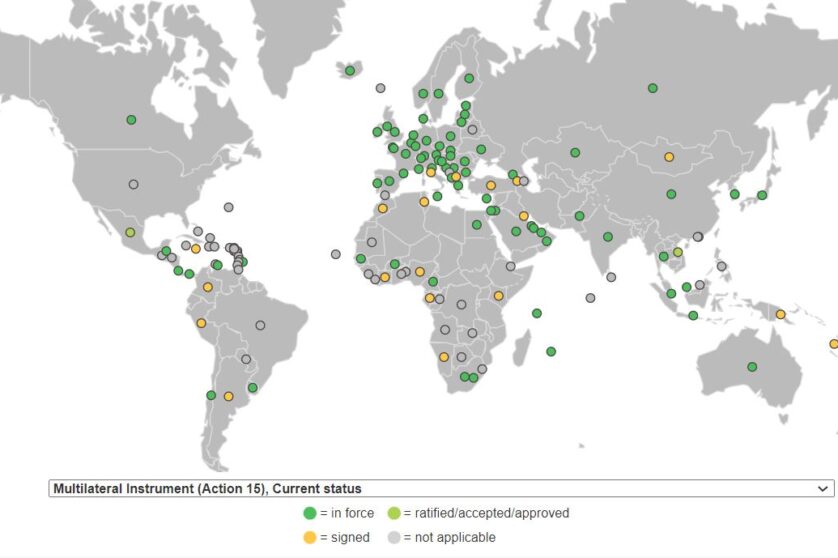The height and width of the screenshot is (558, 838).
Task: Click the green marker in India
Action: [x=608, y=237]
